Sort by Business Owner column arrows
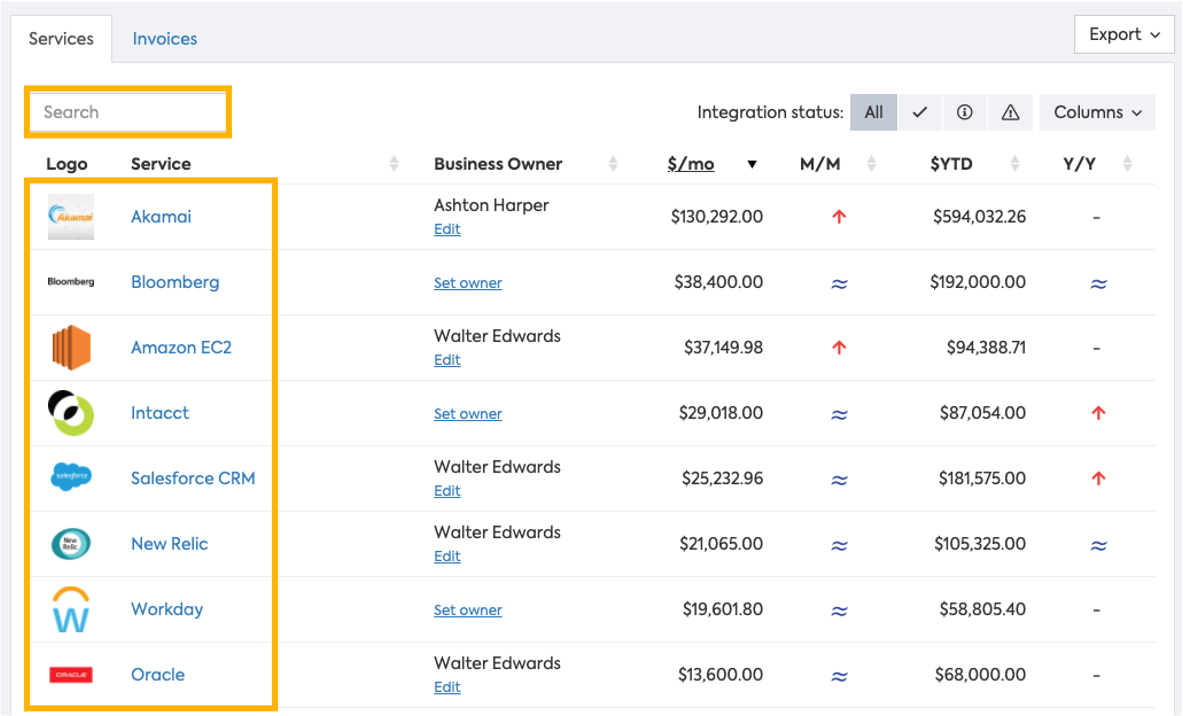Image resolution: width=1183 pixels, height=716 pixels. [x=613, y=164]
